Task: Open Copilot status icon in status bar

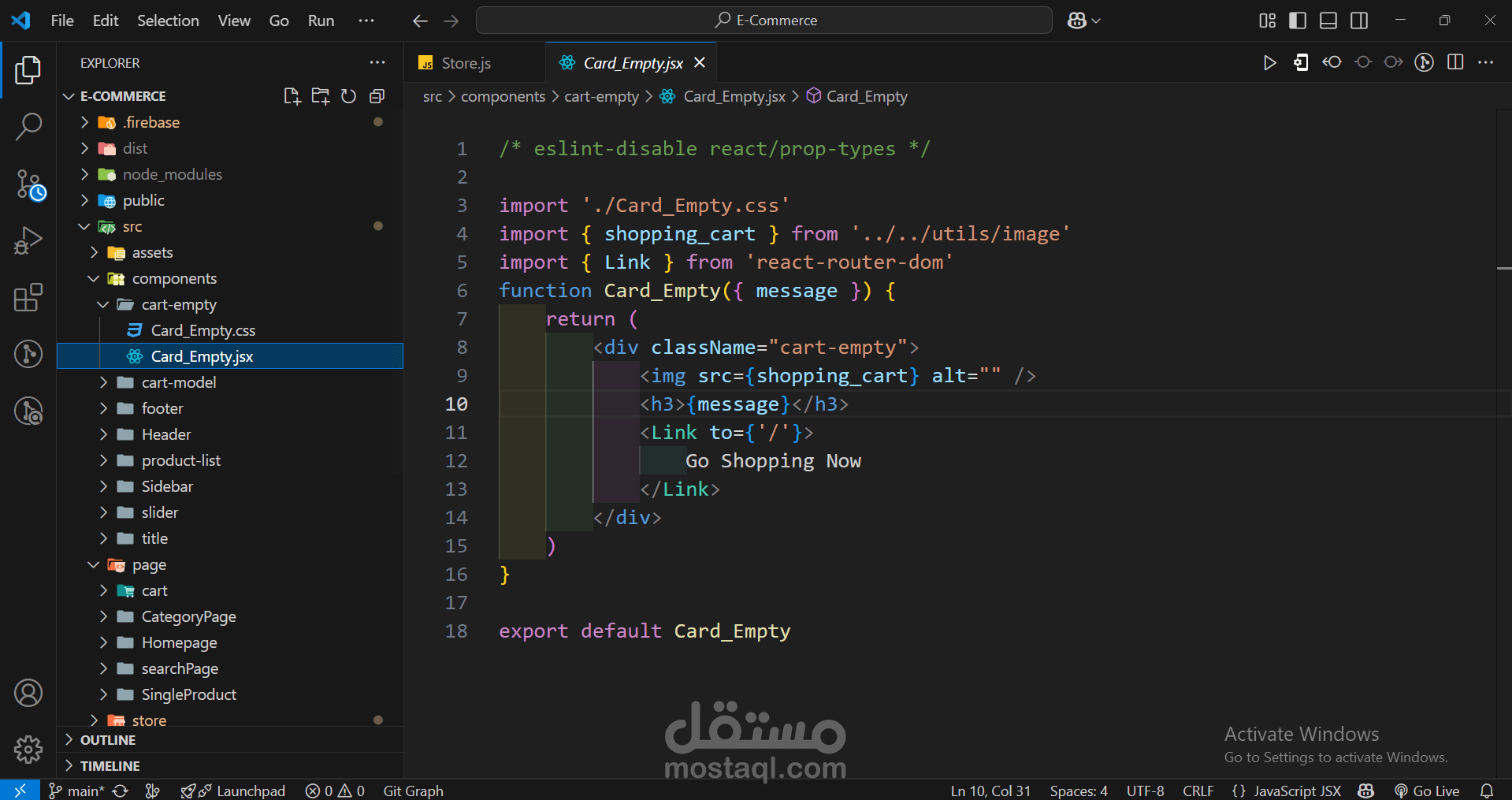Action: pyautogui.click(x=1366, y=791)
